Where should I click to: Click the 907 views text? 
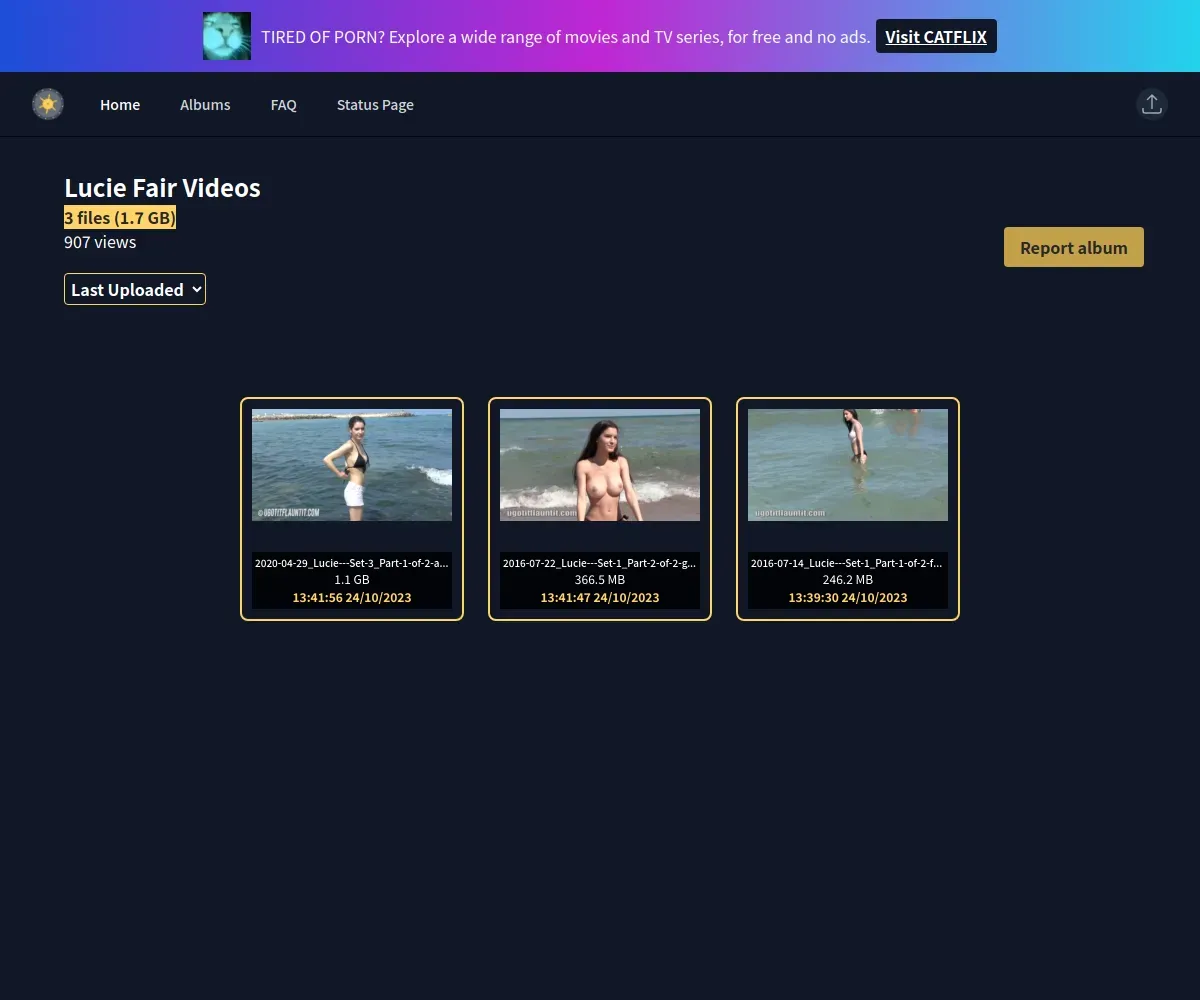[100, 242]
